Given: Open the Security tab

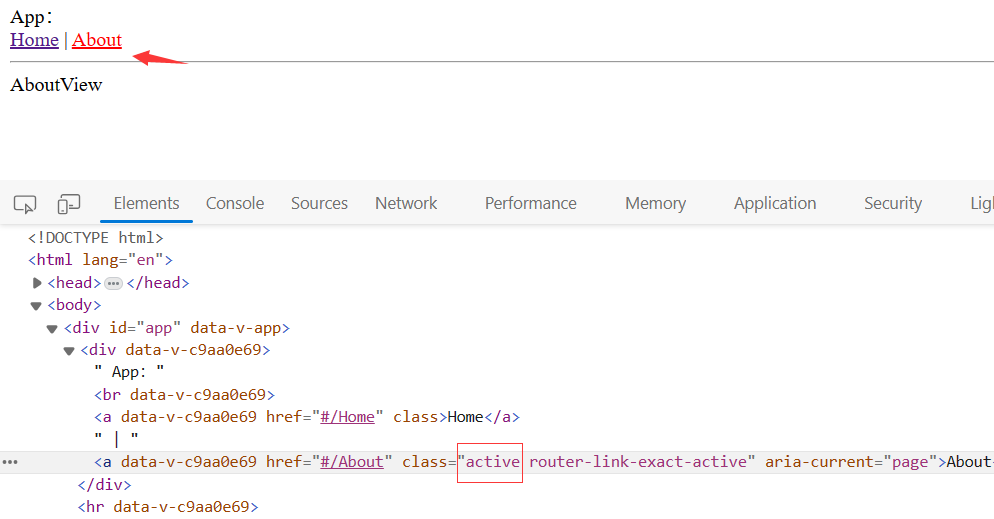Looking at the screenshot, I should pos(893,203).
